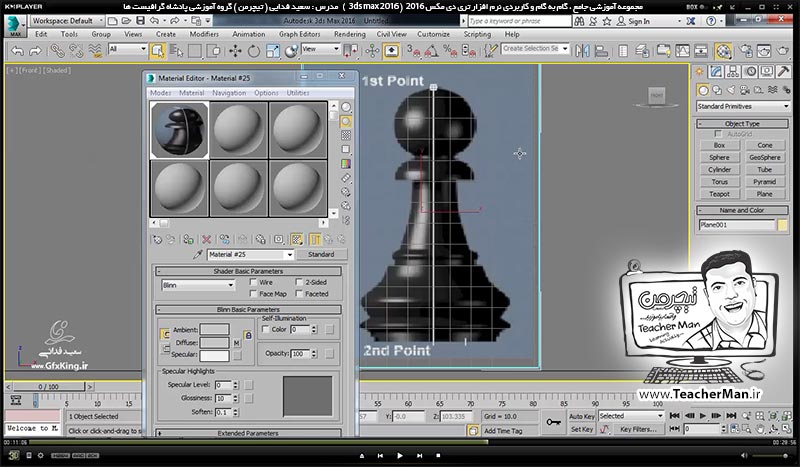Image resolution: width=800 pixels, height=467 pixels.
Task: Open Select by Name list
Action: tap(176, 51)
